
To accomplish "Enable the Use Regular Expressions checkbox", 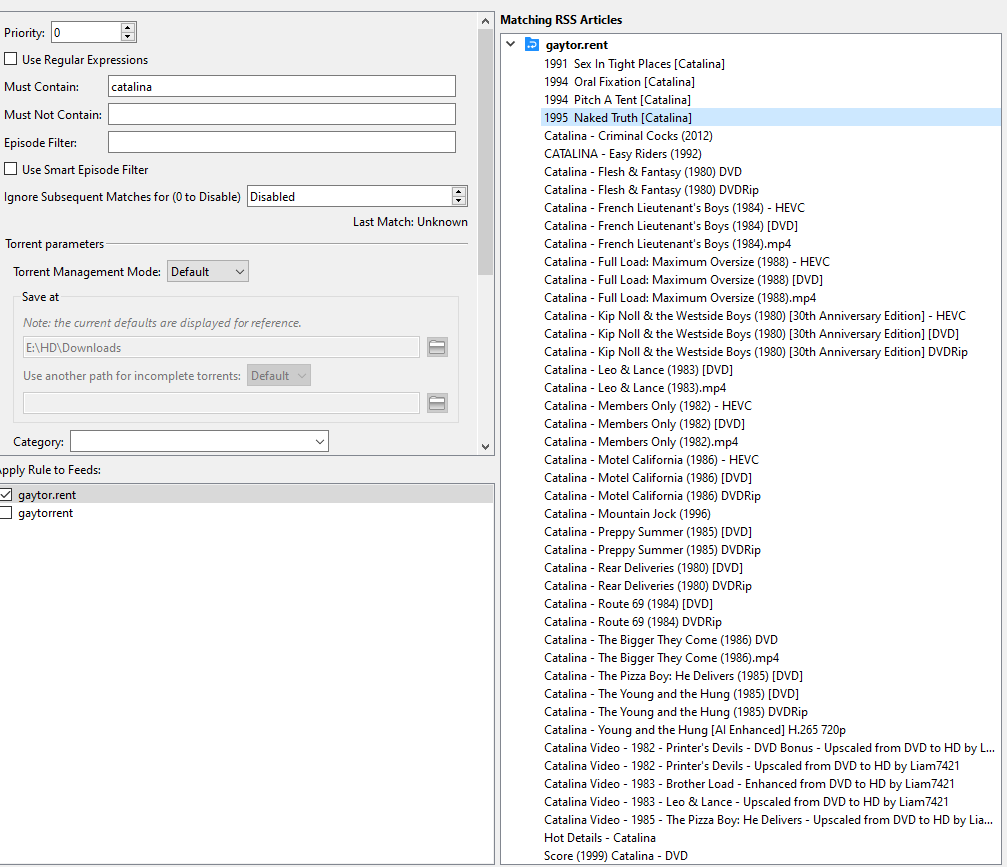I will pyautogui.click(x=11, y=60).
